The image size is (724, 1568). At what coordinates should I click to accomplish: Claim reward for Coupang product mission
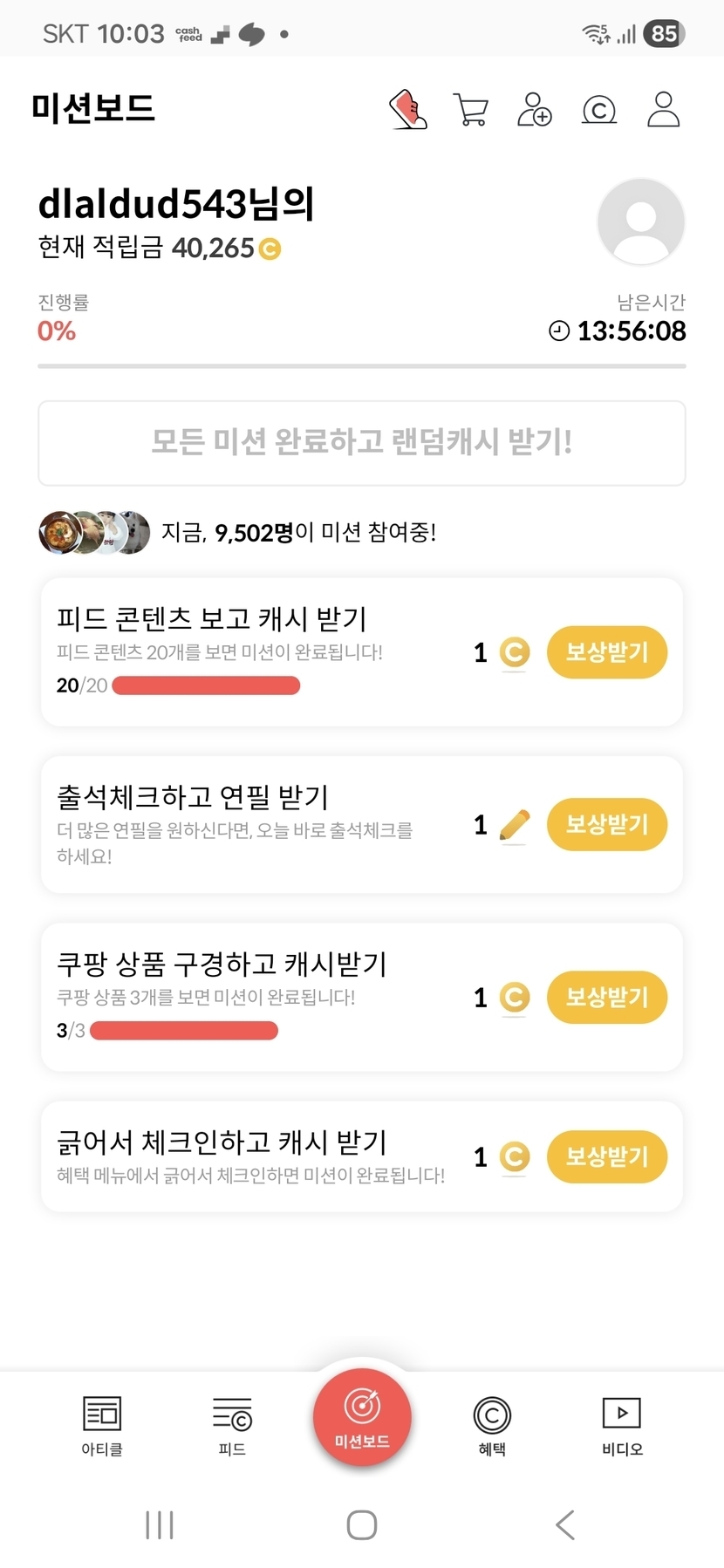607,997
